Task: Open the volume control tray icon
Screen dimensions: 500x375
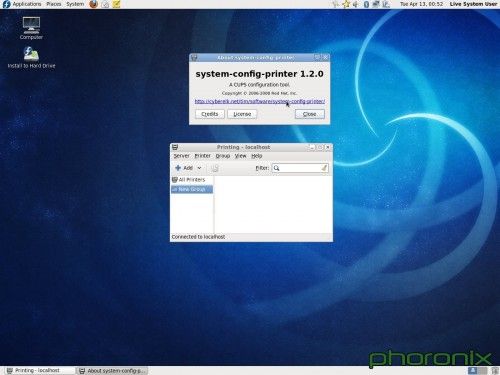Action: (356, 4)
